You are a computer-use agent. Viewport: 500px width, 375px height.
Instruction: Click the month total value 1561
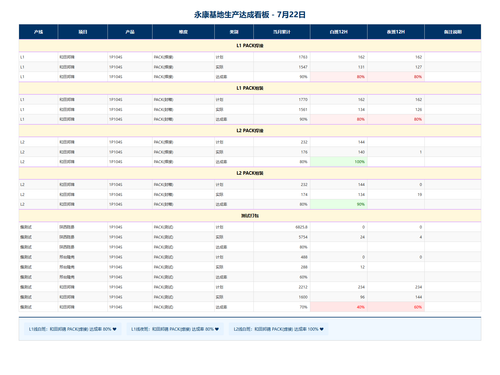click(x=303, y=109)
